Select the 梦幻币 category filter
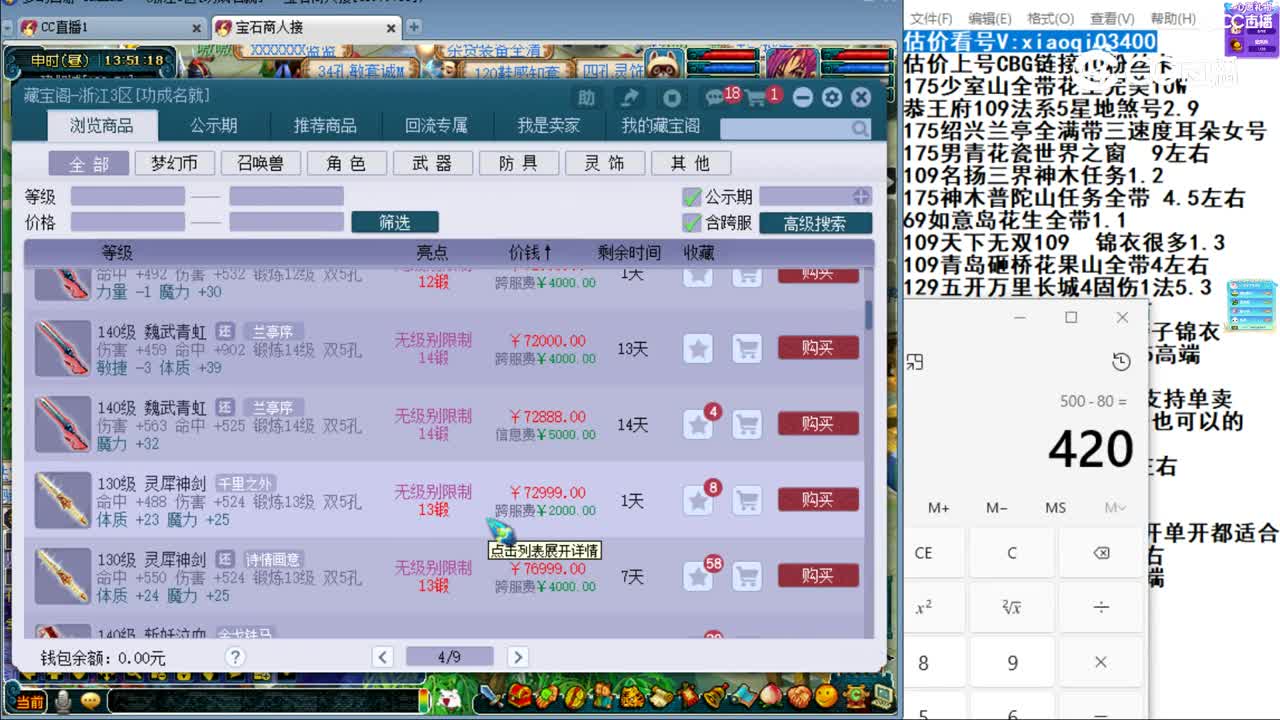The height and width of the screenshot is (720, 1280). click(x=174, y=163)
